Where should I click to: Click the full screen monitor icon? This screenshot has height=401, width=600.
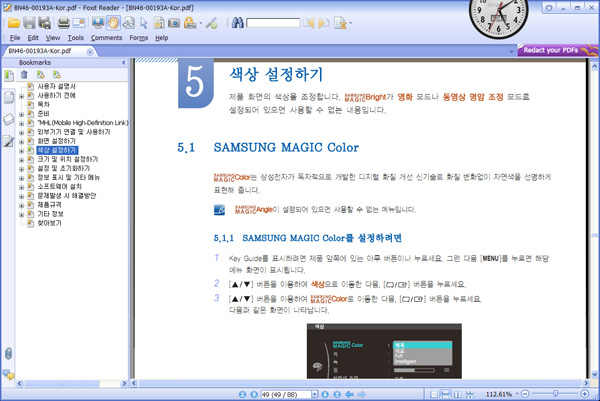[98, 23]
